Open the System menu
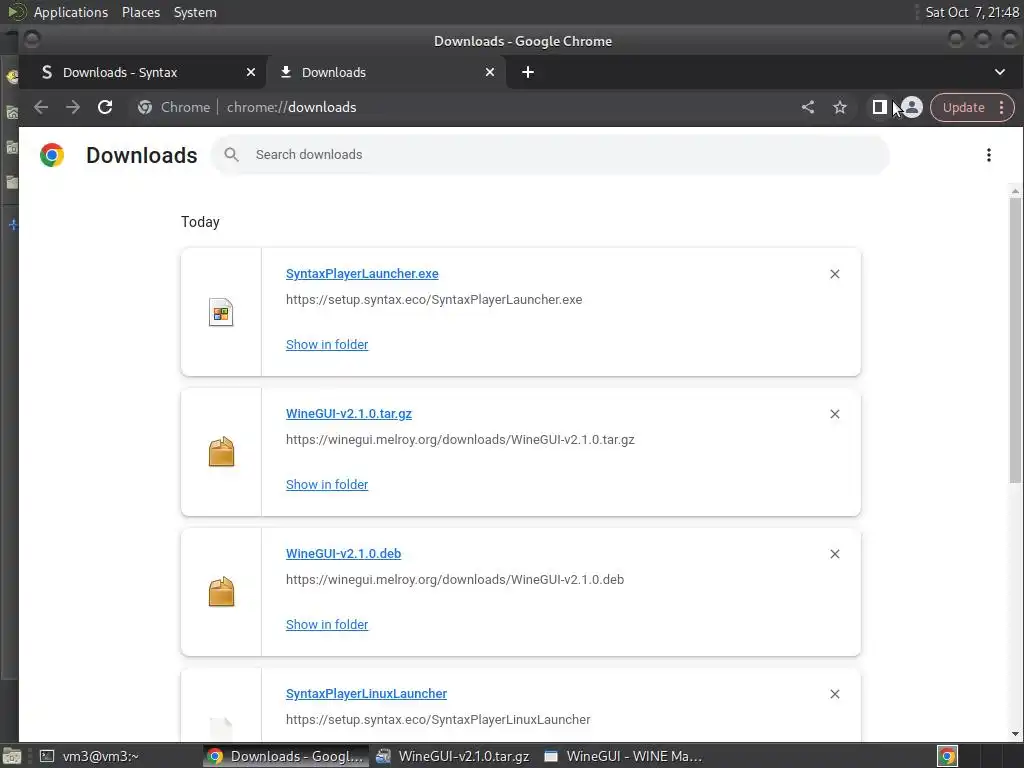Image resolution: width=1024 pixels, height=768 pixels. [195, 12]
